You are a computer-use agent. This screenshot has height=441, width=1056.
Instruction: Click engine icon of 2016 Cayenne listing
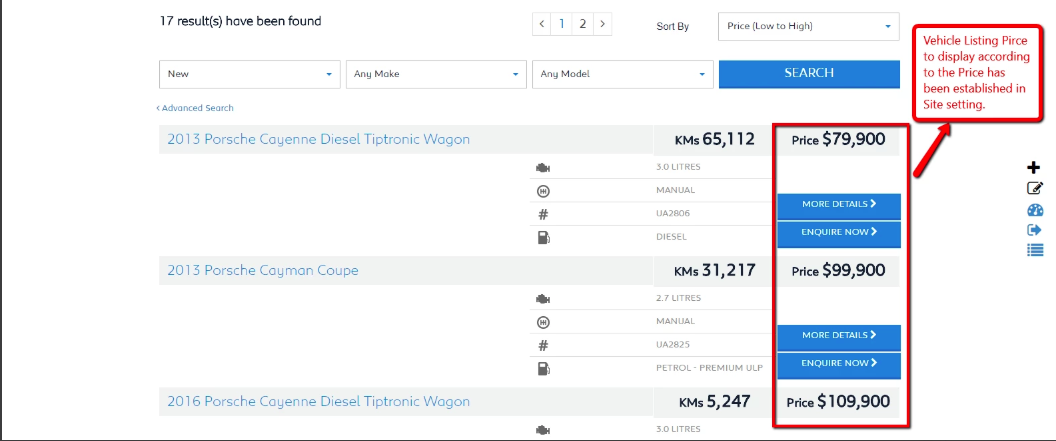coord(543,430)
